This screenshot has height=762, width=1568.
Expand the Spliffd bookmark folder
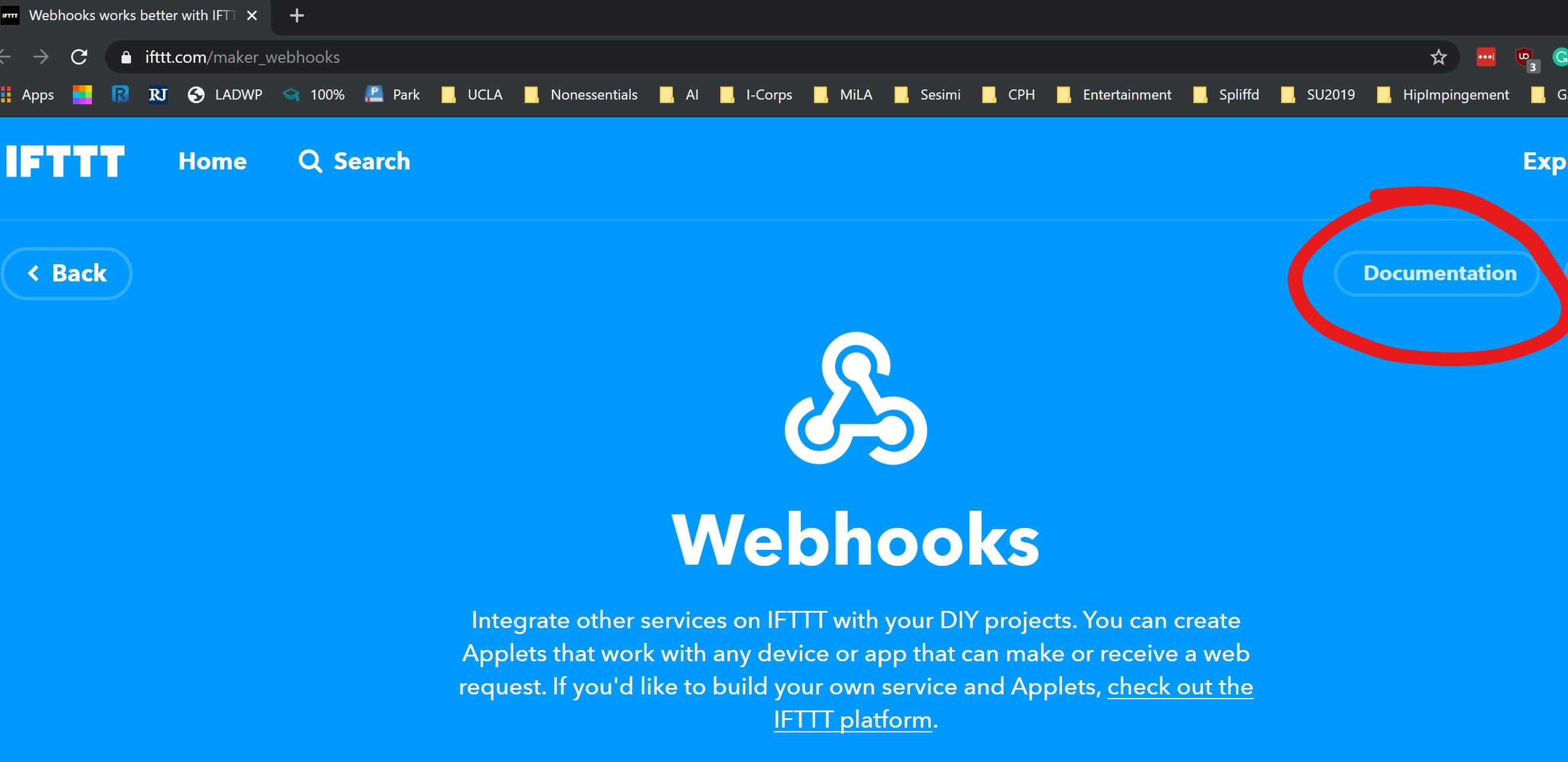1226,95
